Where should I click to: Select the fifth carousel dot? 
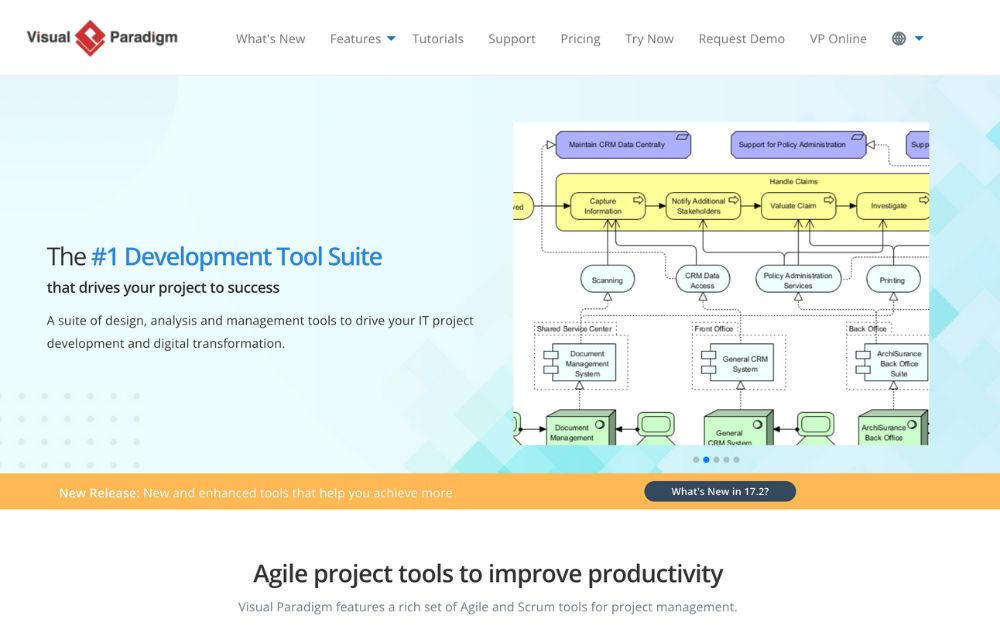pyautogui.click(x=737, y=460)
